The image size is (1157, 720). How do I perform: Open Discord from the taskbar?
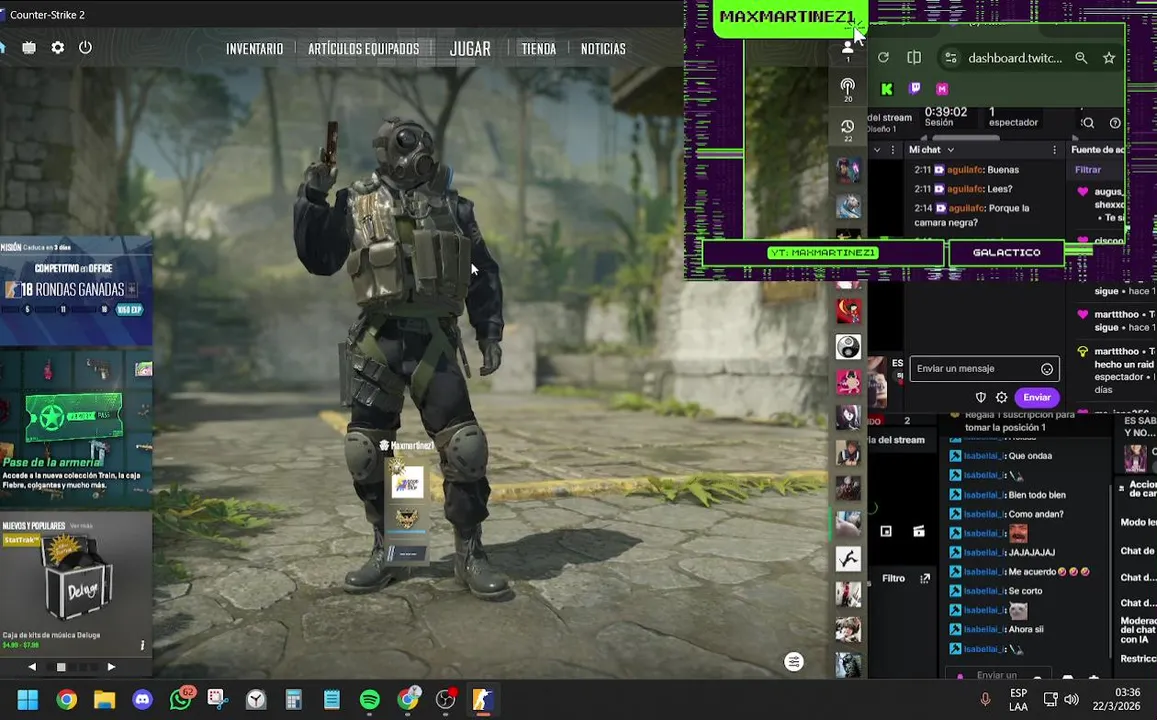coord(142,699)
